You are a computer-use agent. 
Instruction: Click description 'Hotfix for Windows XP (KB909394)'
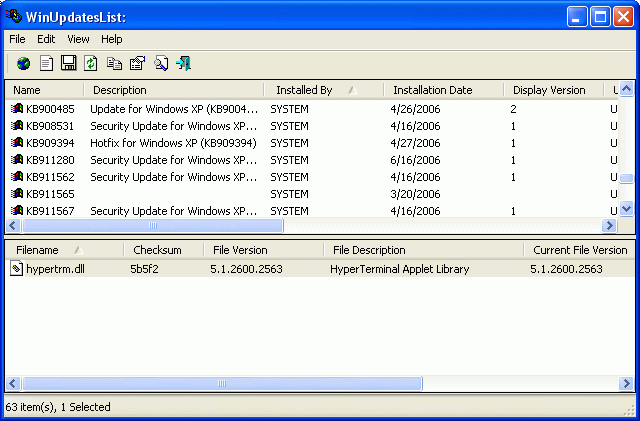(173, 143)
